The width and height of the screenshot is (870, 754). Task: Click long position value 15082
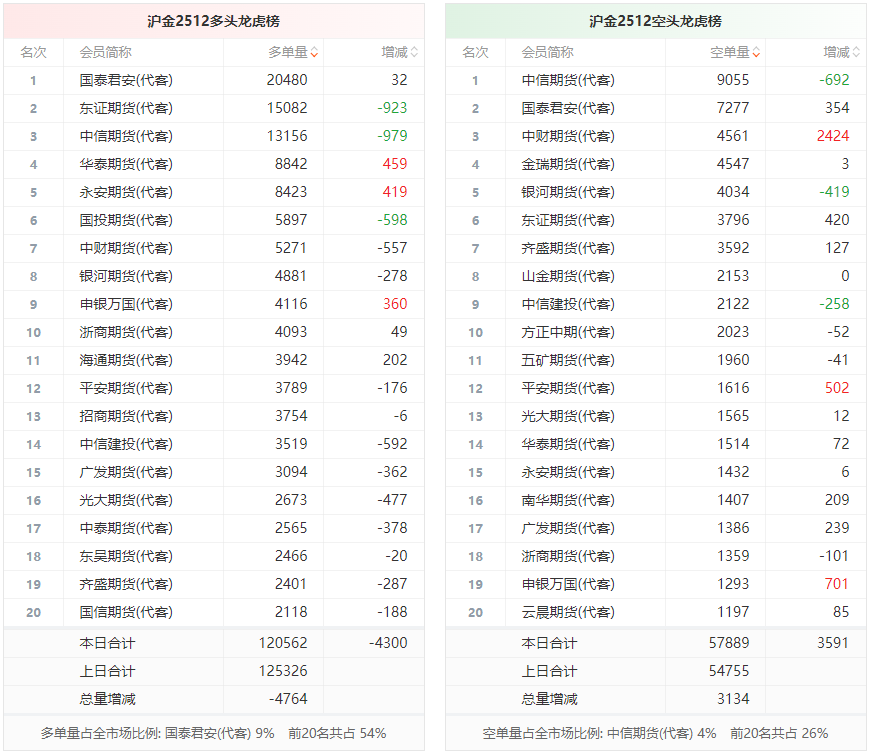coord(287,108)
